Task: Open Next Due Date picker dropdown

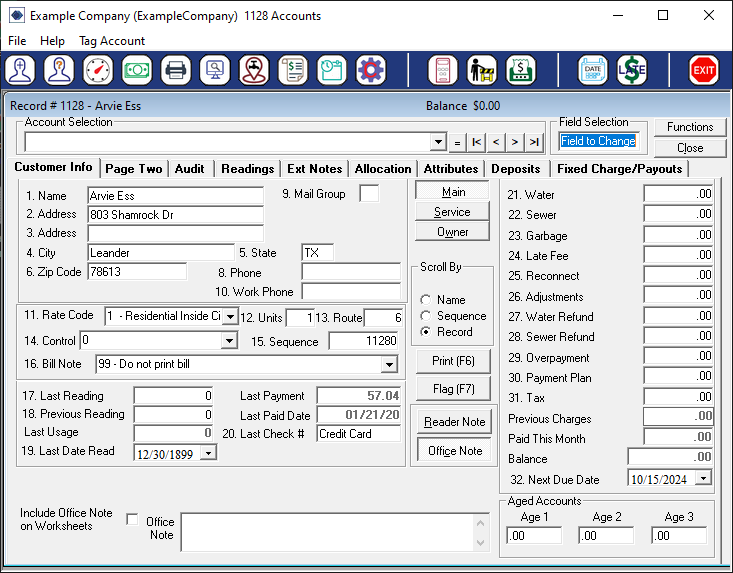Action: click(x=703, y=478)
